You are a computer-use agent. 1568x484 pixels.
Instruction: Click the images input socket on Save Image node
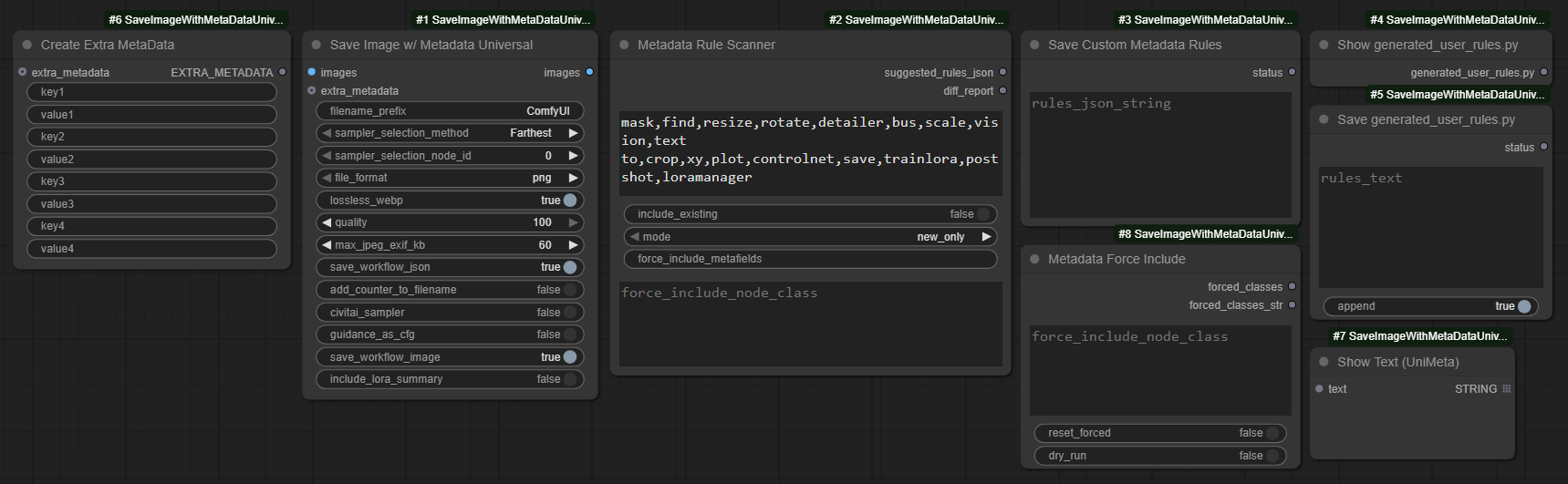(312, 72)
